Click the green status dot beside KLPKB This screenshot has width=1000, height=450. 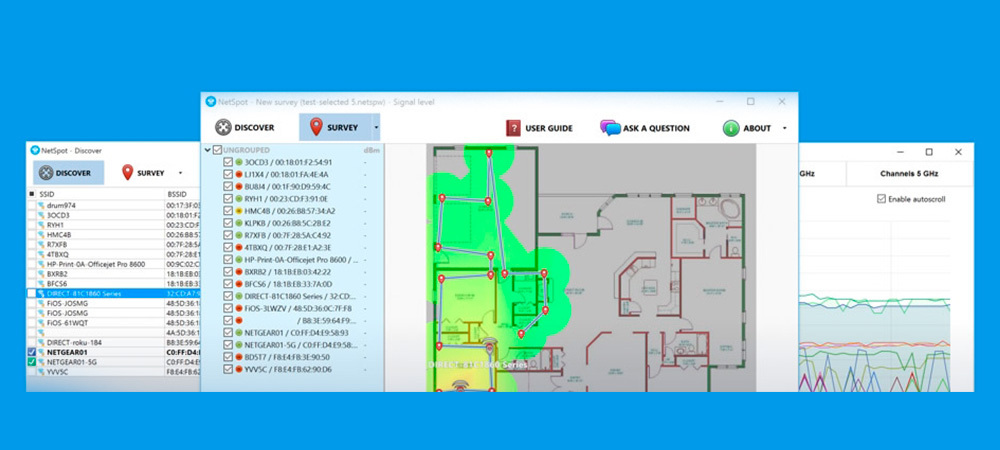[x=239, y=223]
